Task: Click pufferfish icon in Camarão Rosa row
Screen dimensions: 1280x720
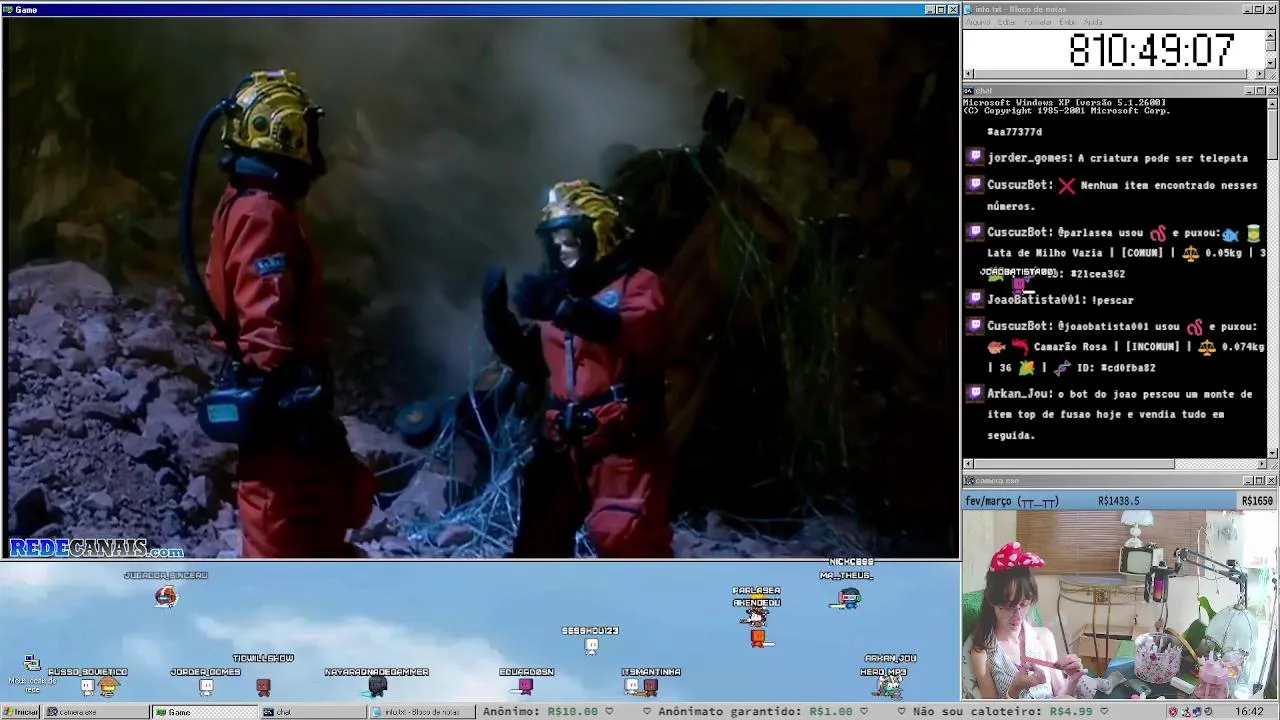Action: point(996,347)
